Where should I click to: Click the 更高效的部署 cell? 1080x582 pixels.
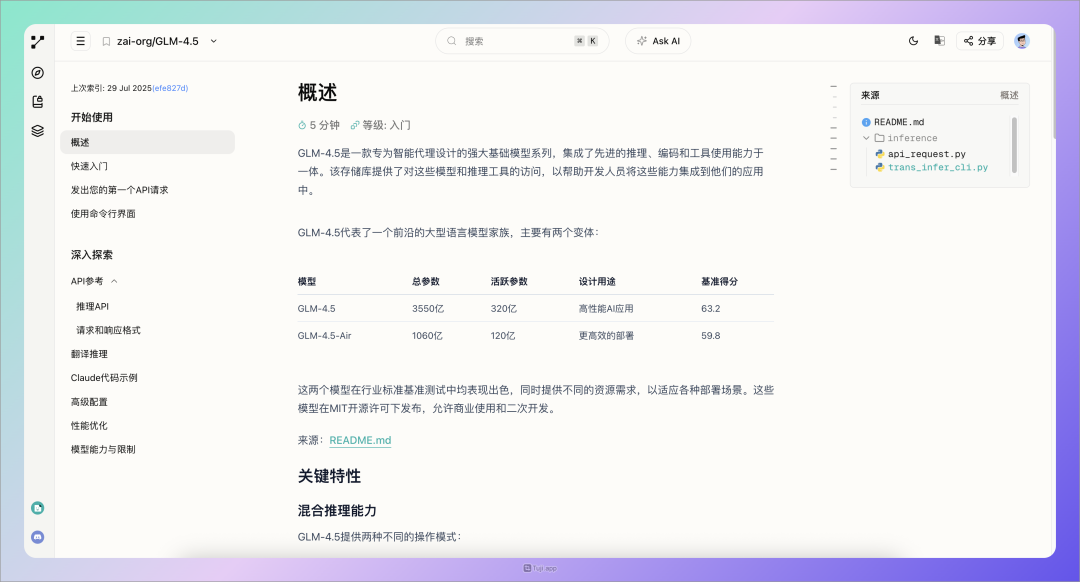606,335
